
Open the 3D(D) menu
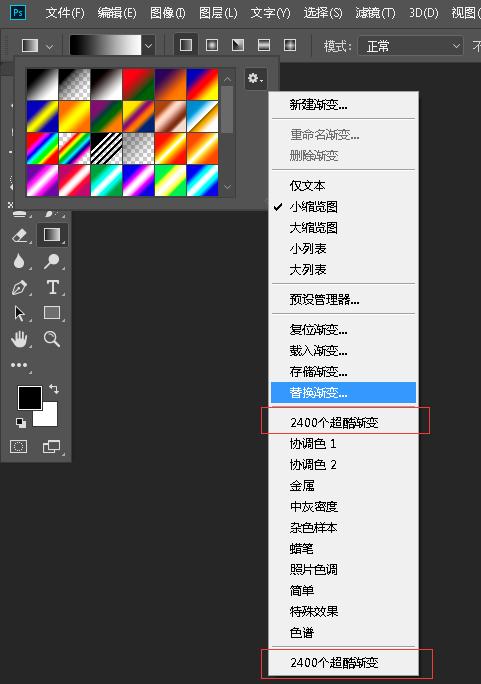point(423,13)
